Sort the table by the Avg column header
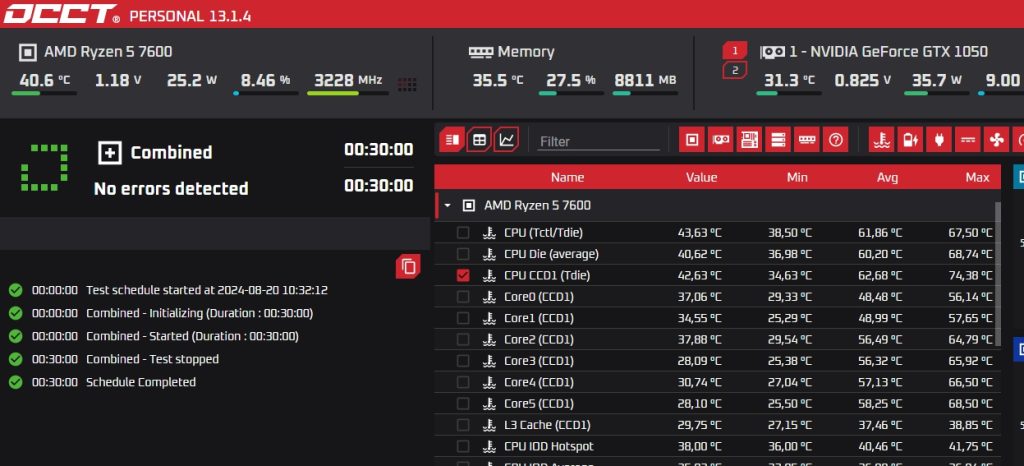This screenshot has width=1024, height=466. click(888, 178)
